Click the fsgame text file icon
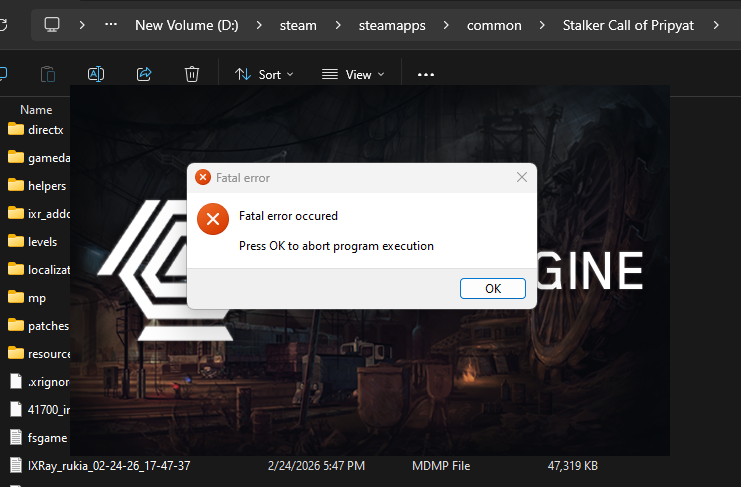Viewport: 741px width, 487px height. point(16,437)
